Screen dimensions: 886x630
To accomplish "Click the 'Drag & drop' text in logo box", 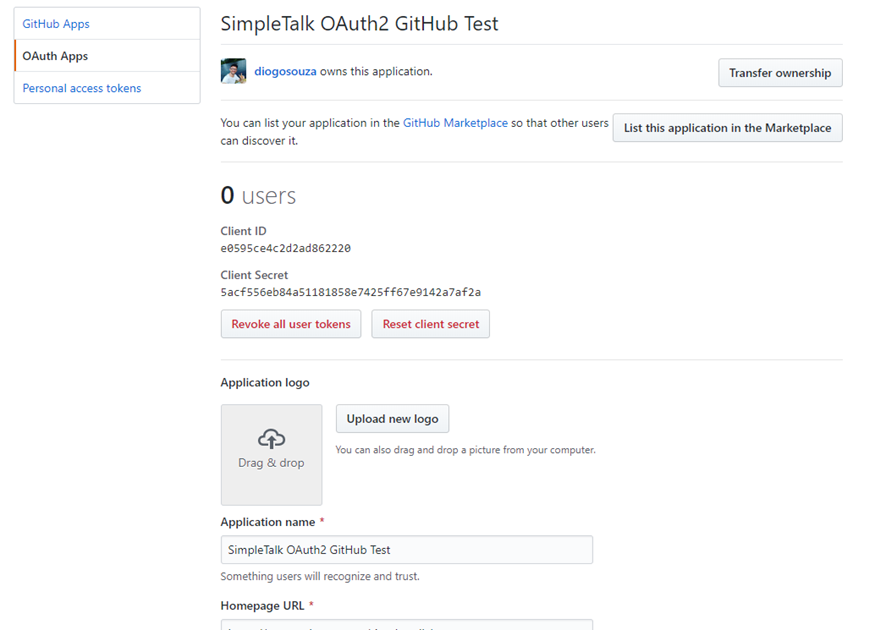I will 271,463.
